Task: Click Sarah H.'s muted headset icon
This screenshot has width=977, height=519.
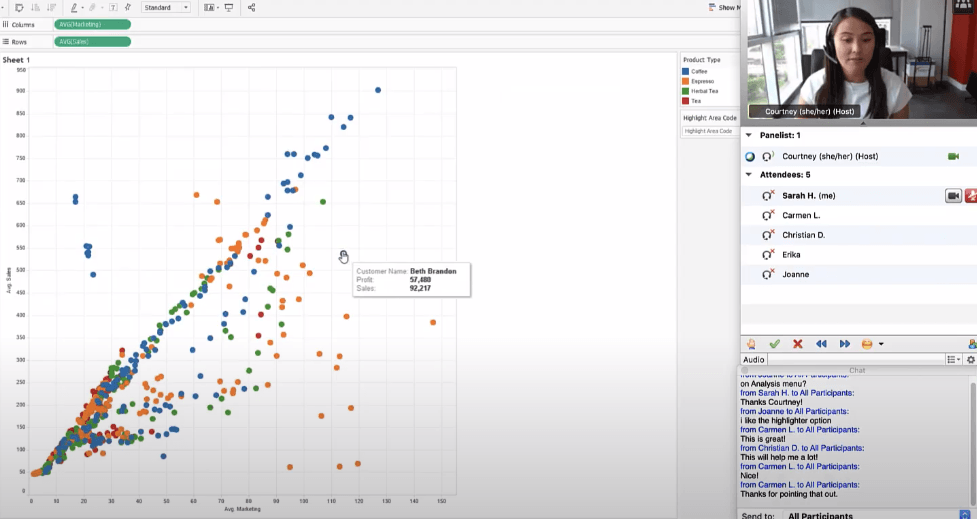Action: pos(768,196)
